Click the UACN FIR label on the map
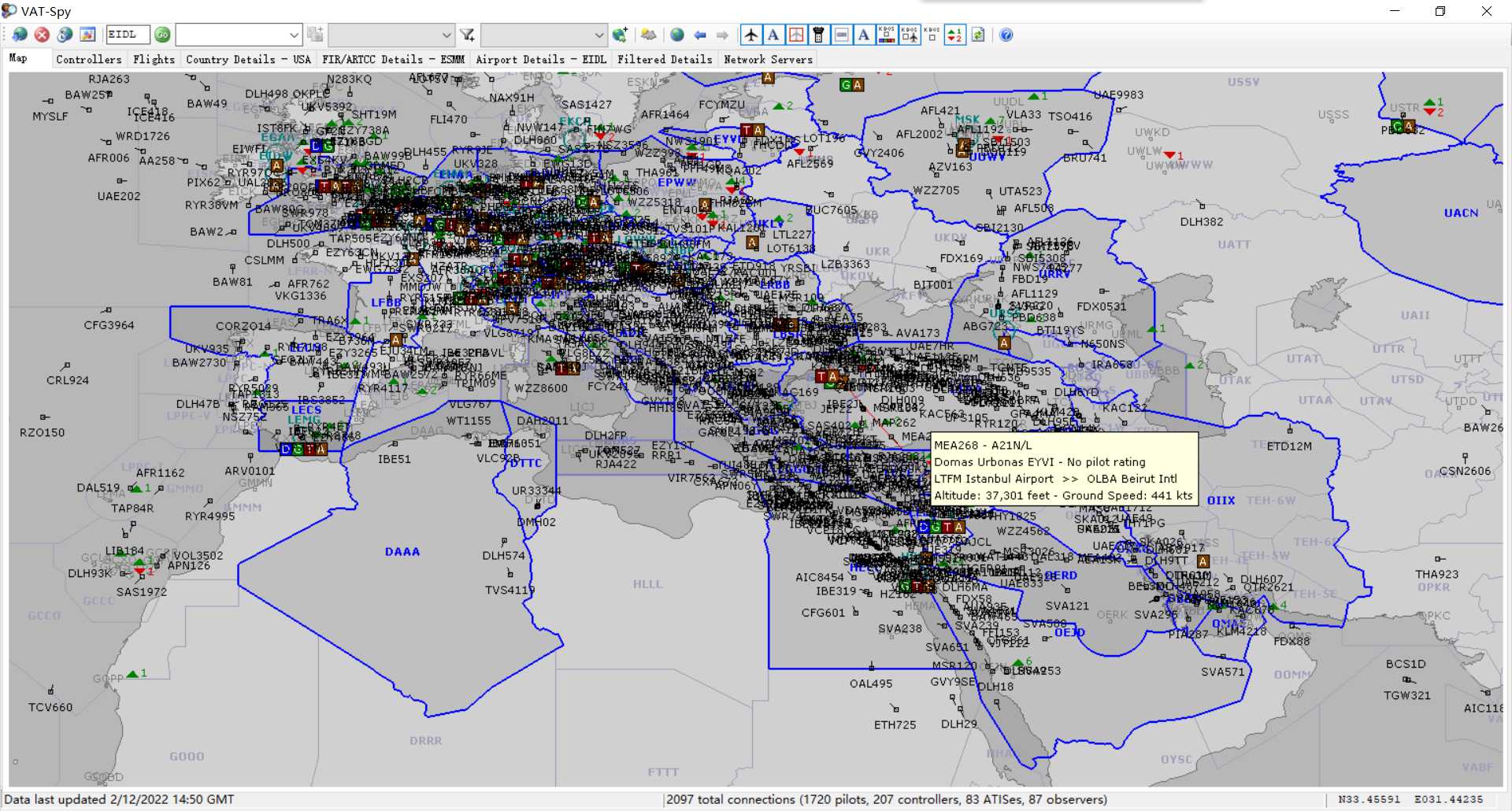Viewport: 1512px width, 811px height. pos(1461,213)
